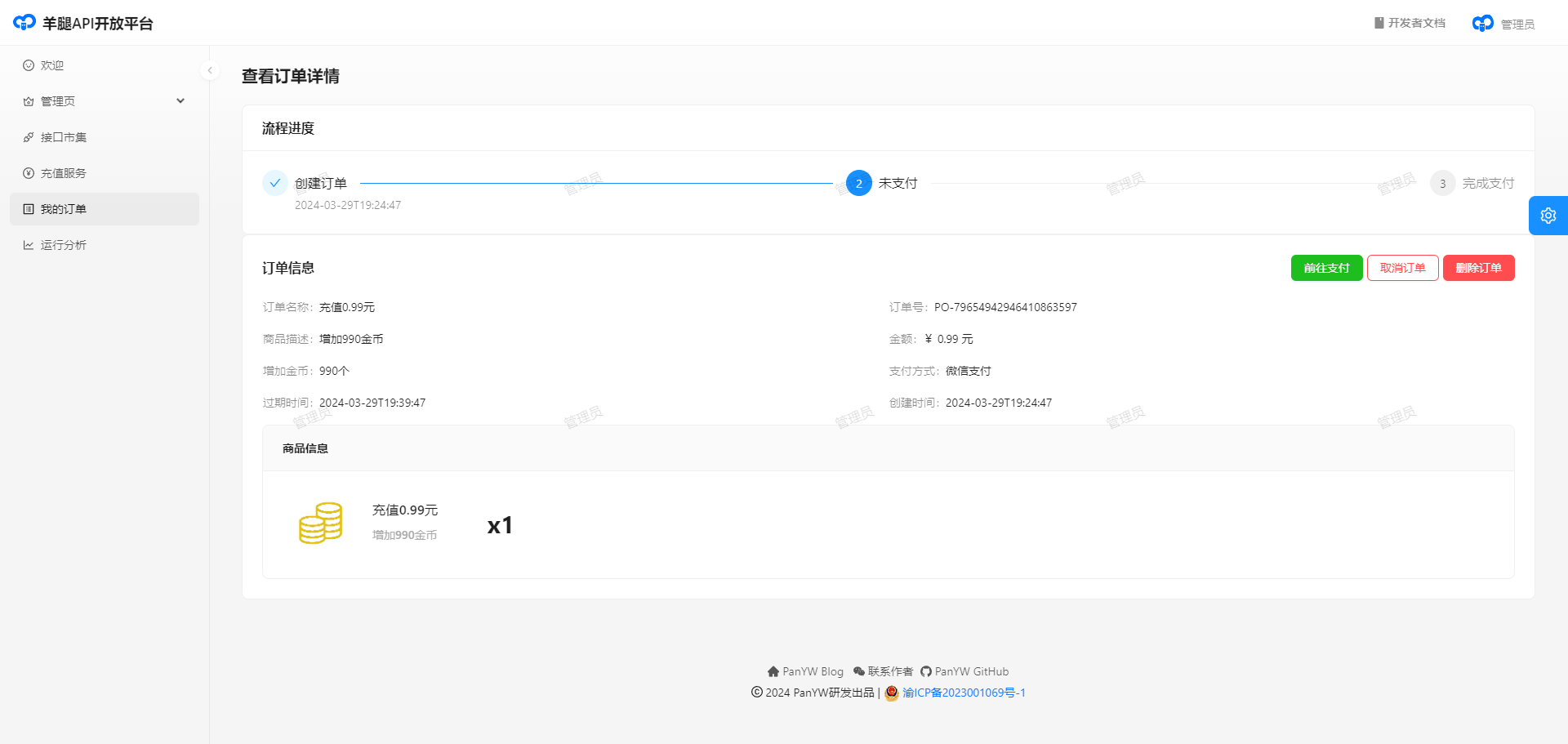Expand the 管理页 submenu chevron

click(180, 101)
